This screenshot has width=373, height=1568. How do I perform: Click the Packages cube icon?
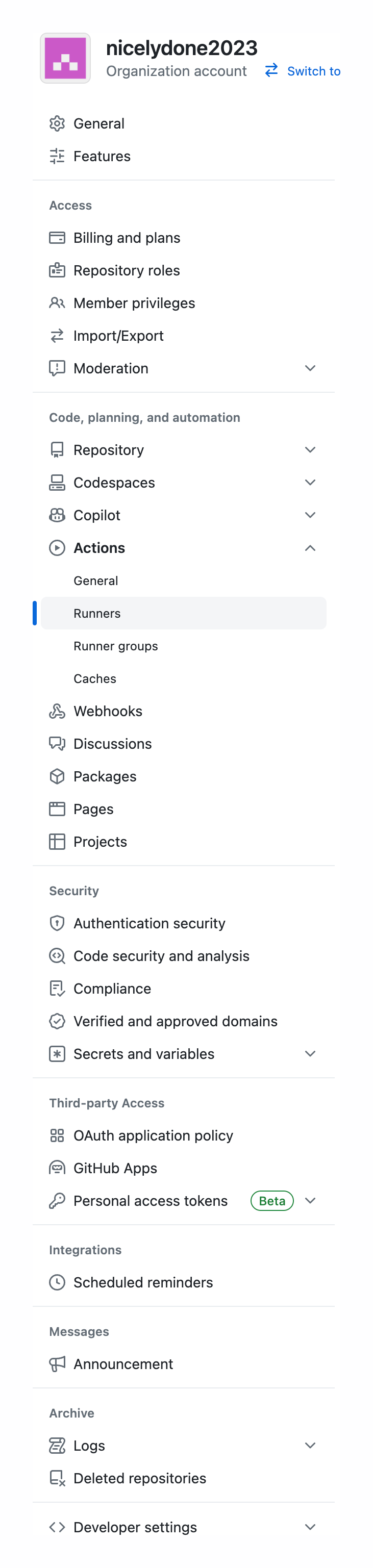(57, 776)
